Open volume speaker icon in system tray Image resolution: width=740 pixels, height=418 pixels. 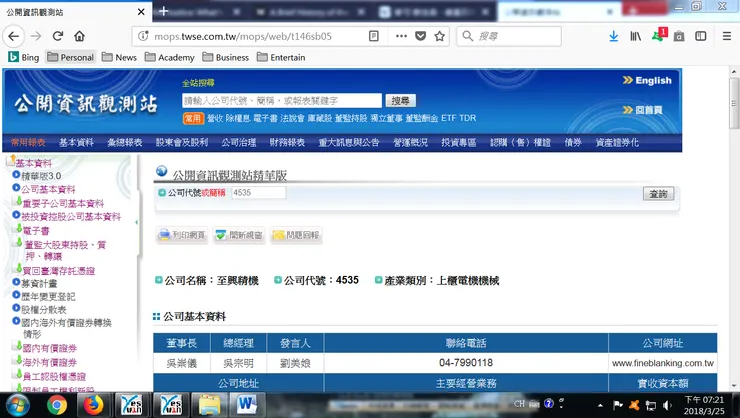(x=667, y=405)
